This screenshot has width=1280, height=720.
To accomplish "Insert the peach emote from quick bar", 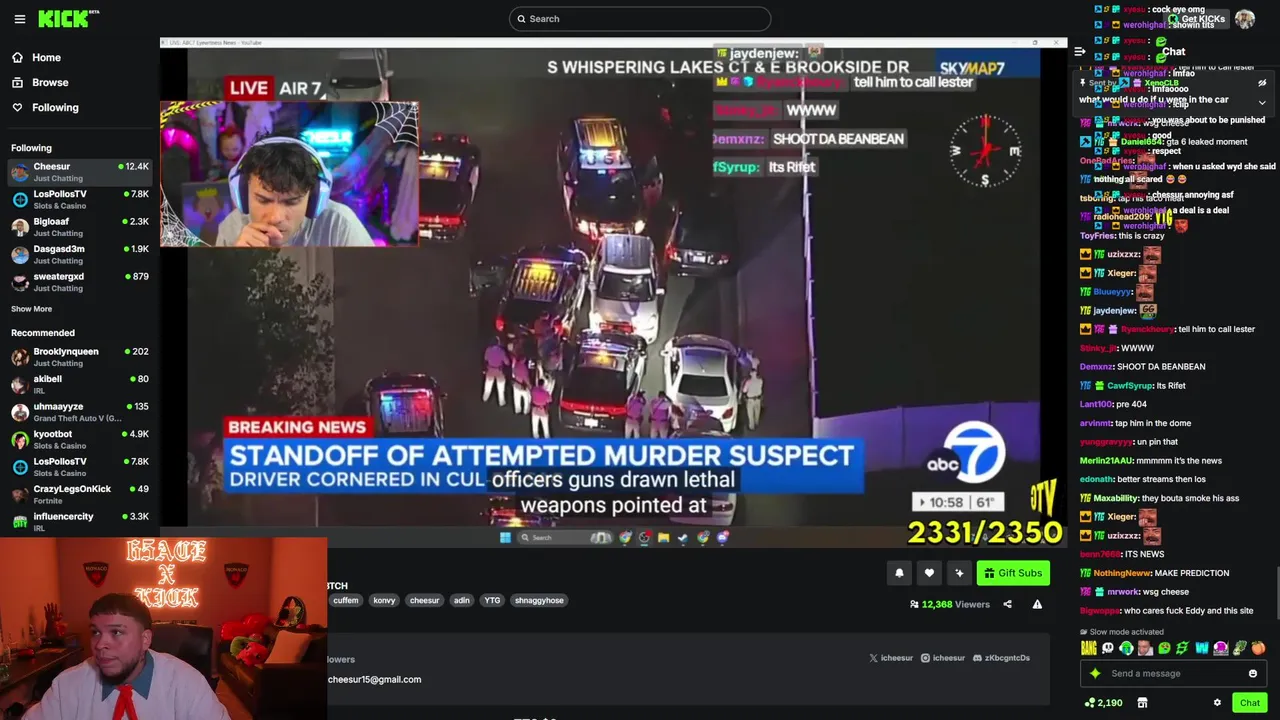I will tap(1258, 648).
